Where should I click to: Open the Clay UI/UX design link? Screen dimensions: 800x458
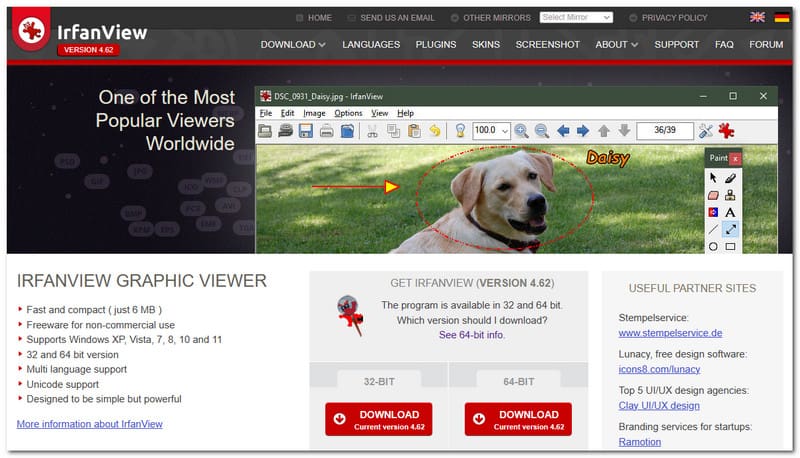click(659, 405)
